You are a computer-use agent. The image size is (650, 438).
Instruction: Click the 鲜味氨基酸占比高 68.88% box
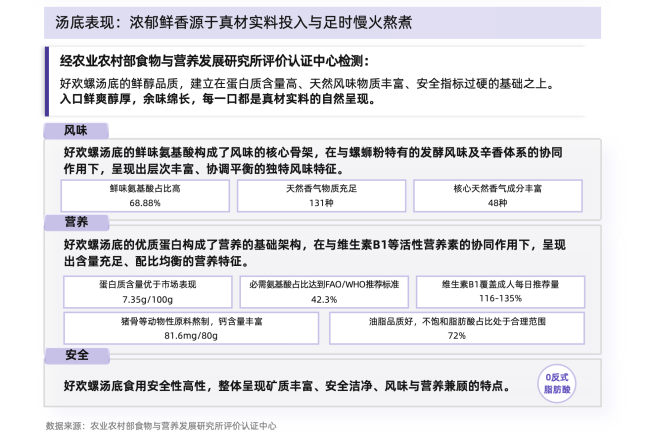(x=145, y=196)
